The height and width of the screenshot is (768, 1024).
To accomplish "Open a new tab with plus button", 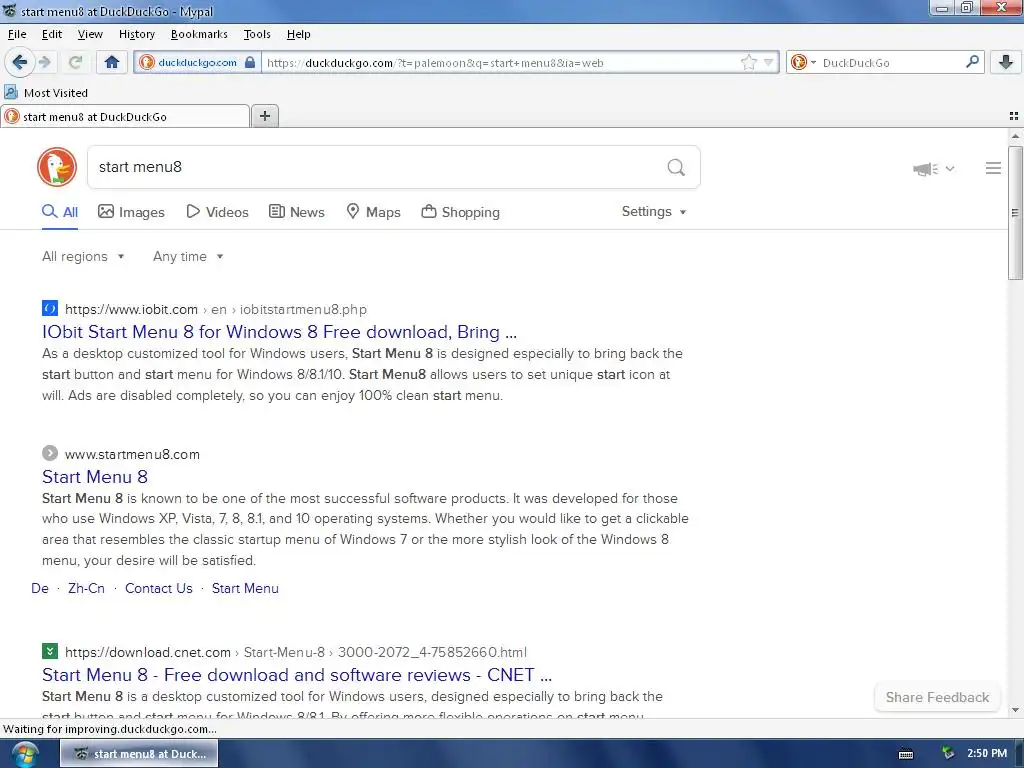I will pos(264,116).
